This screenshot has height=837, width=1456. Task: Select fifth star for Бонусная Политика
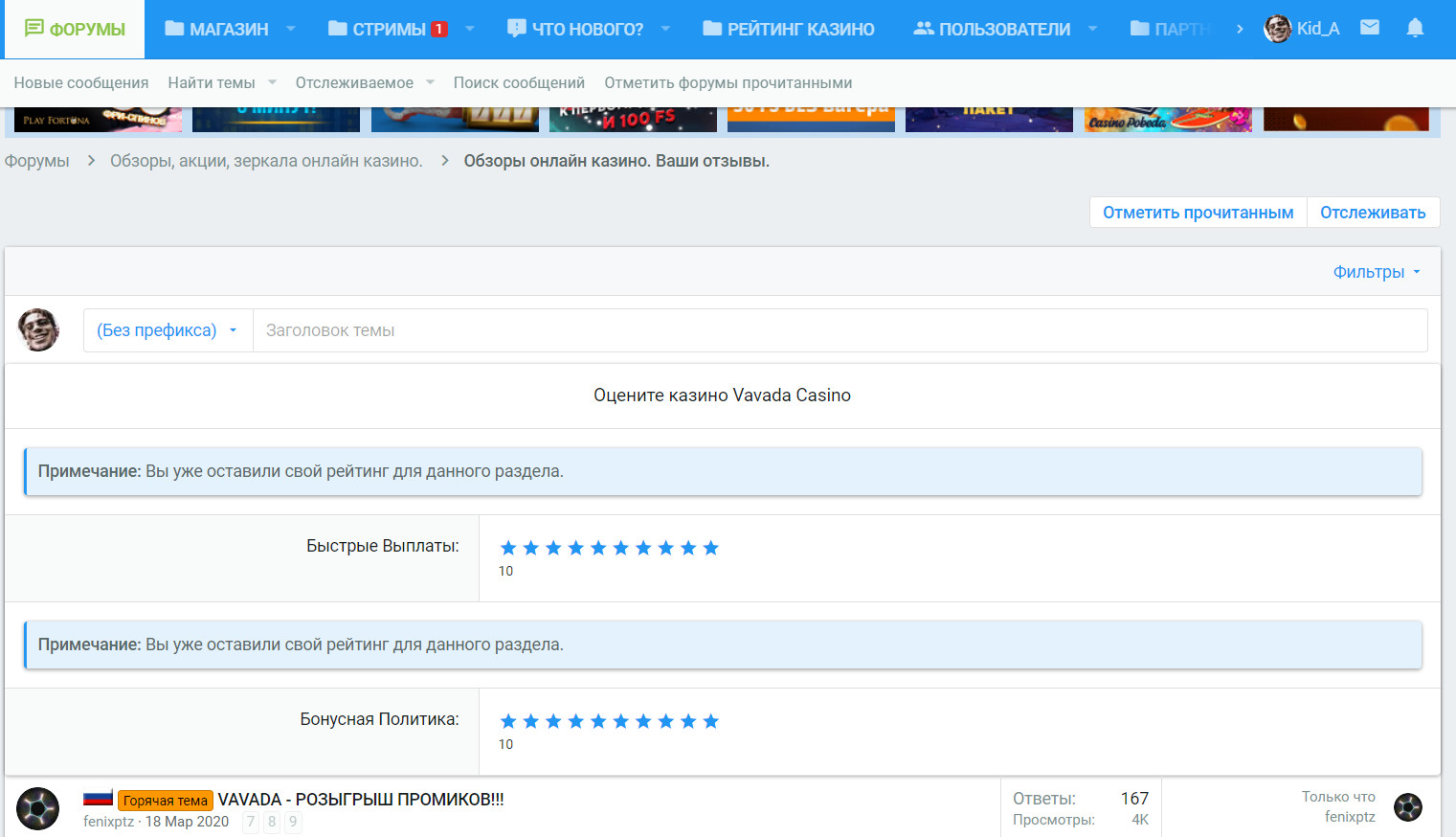(x=598, y=721)
